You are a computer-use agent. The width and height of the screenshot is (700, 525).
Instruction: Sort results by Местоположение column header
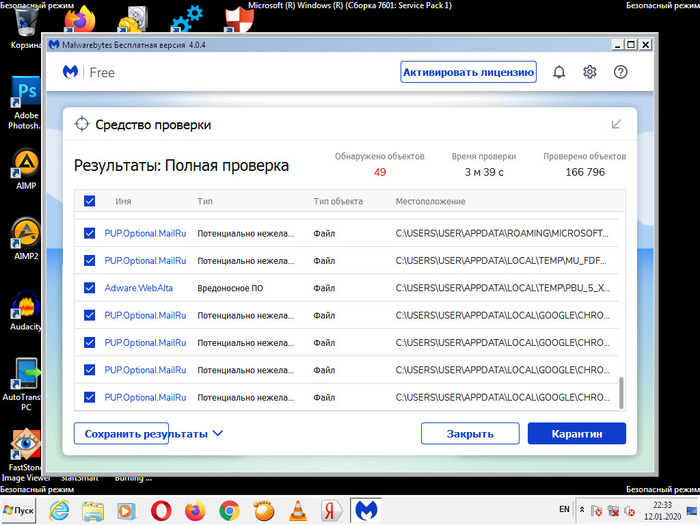(430, 201)
